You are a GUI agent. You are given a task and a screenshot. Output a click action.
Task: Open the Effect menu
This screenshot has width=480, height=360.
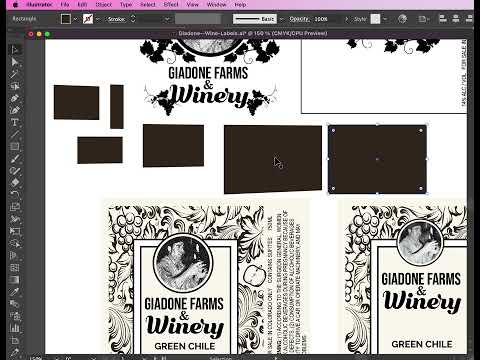coord(171,5)
